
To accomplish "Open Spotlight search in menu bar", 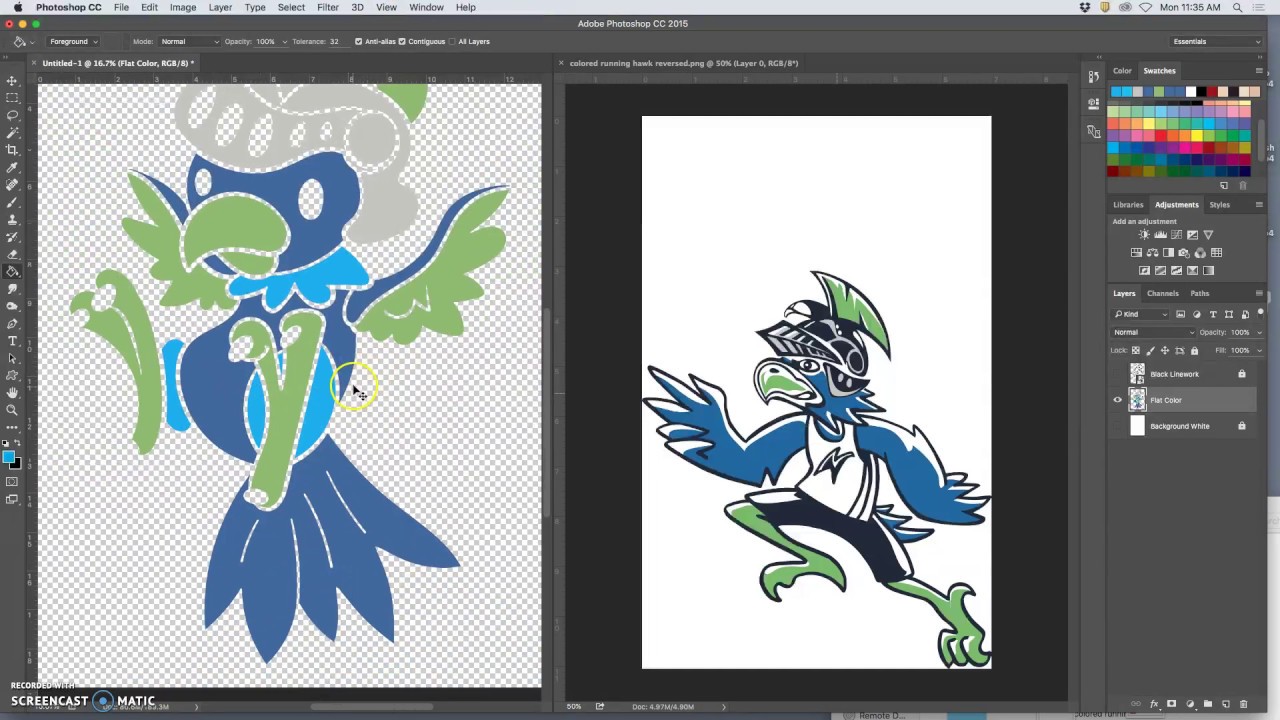I will coord(1238,7).
